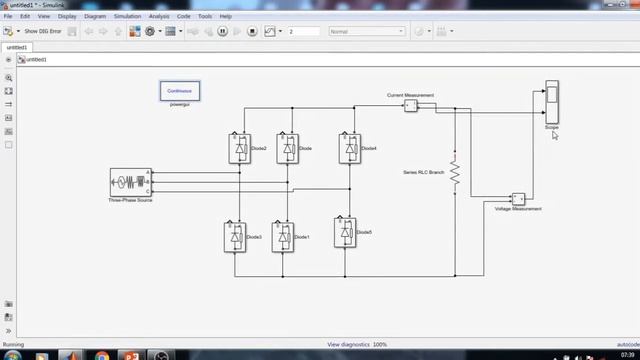Image resolution: width=640 pixels, height=360 pixels.
Task: Expand the Model Advisor dropdown arrow
Action: (x=429, y=31)
